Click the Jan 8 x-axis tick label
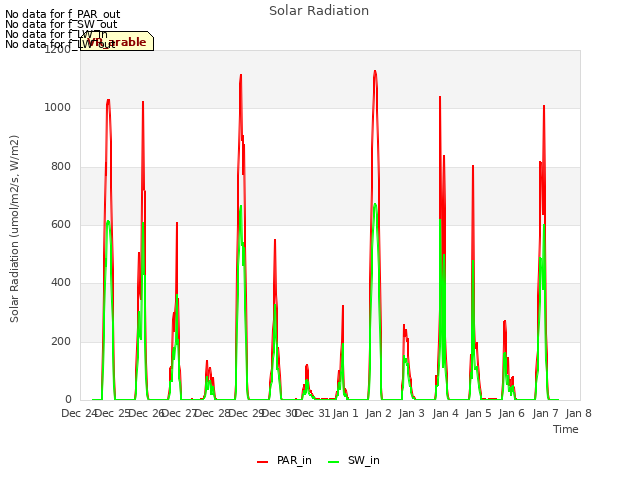Image resolution: width=640 pixels, height=480 pixels. click(x=578, y=413)
